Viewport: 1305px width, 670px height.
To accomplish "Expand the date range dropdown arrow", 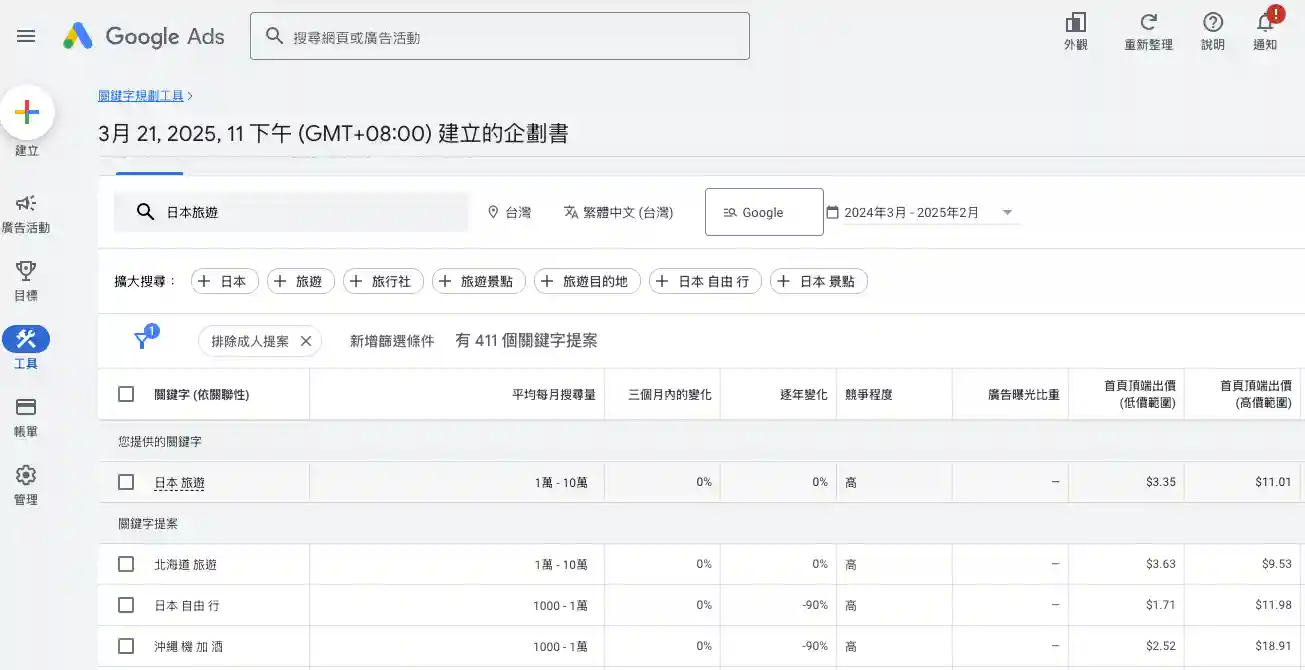I will [x=1007, y=212].
